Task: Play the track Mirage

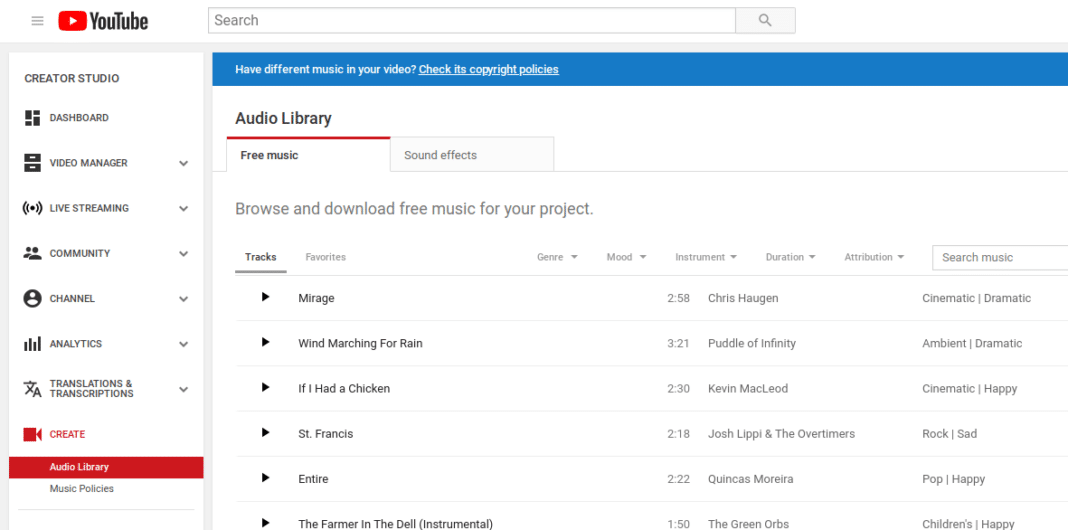Action: coord(266,297)
